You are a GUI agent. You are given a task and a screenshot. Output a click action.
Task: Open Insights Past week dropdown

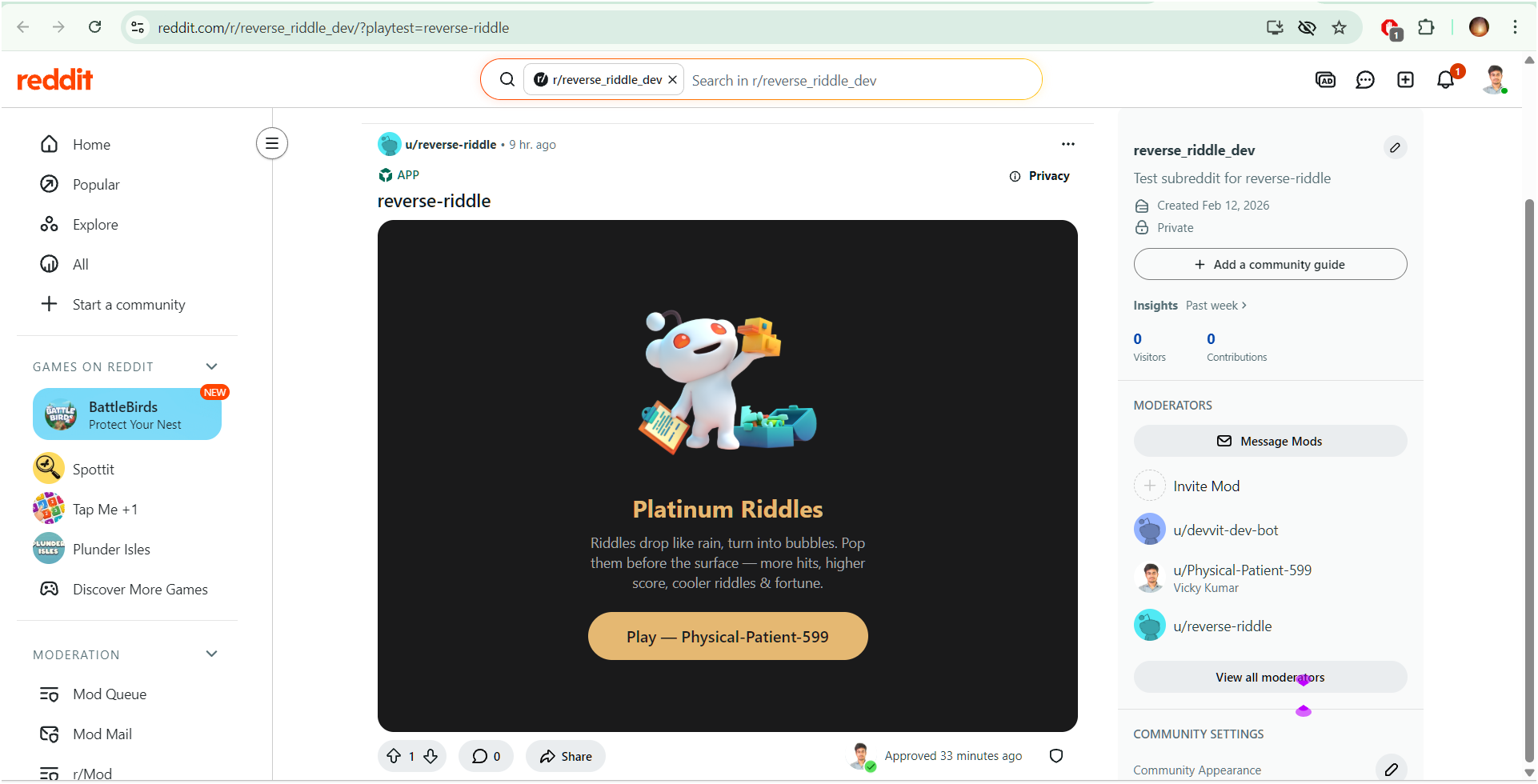pos(1216,306)
